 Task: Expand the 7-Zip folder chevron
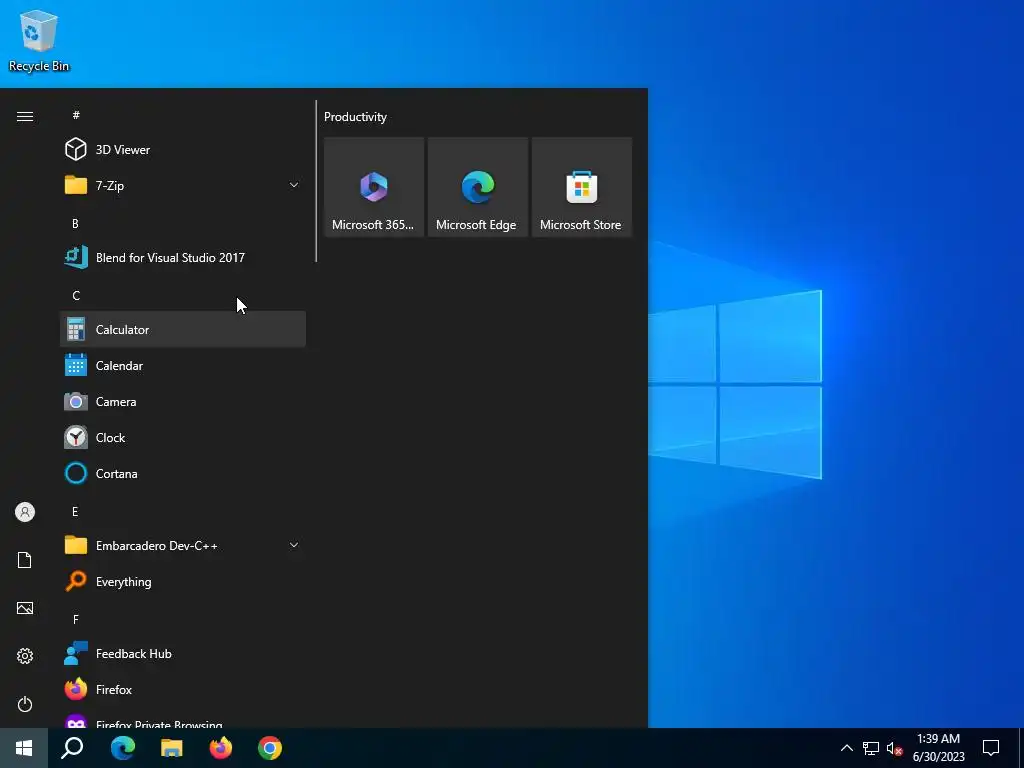pyautogui.click(x=294, y=185)
